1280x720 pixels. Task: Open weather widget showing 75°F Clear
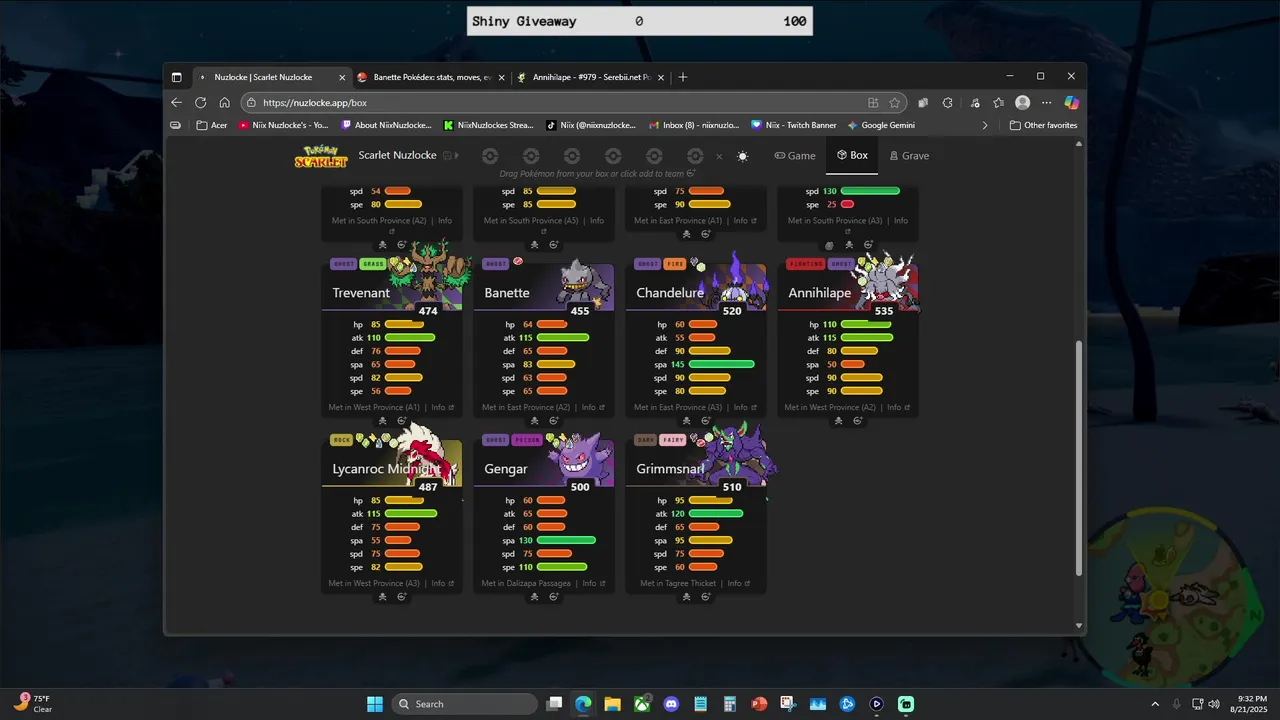click(x=33, y=704)
